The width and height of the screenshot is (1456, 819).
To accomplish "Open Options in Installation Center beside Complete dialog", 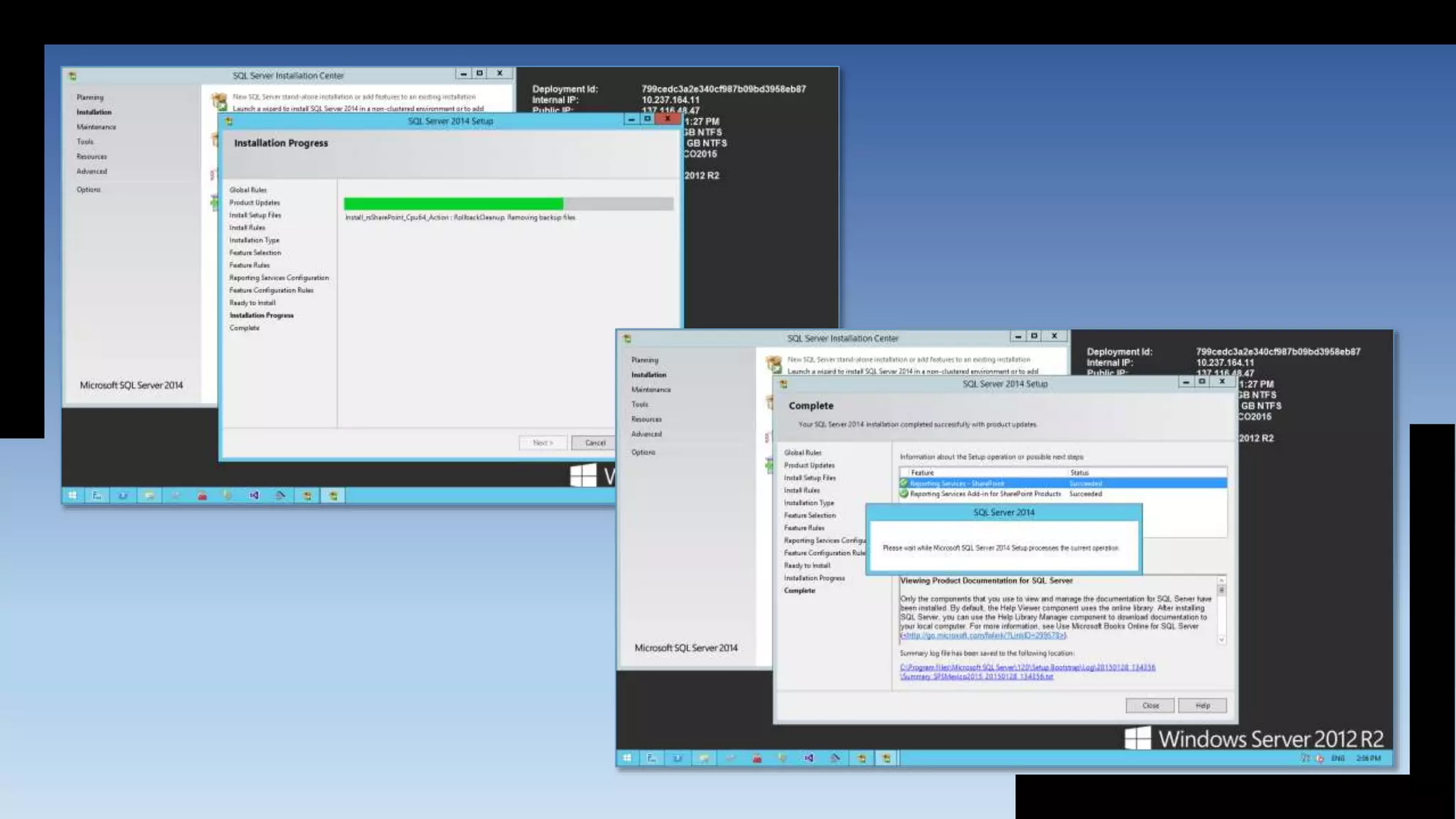I will (643, 452).
